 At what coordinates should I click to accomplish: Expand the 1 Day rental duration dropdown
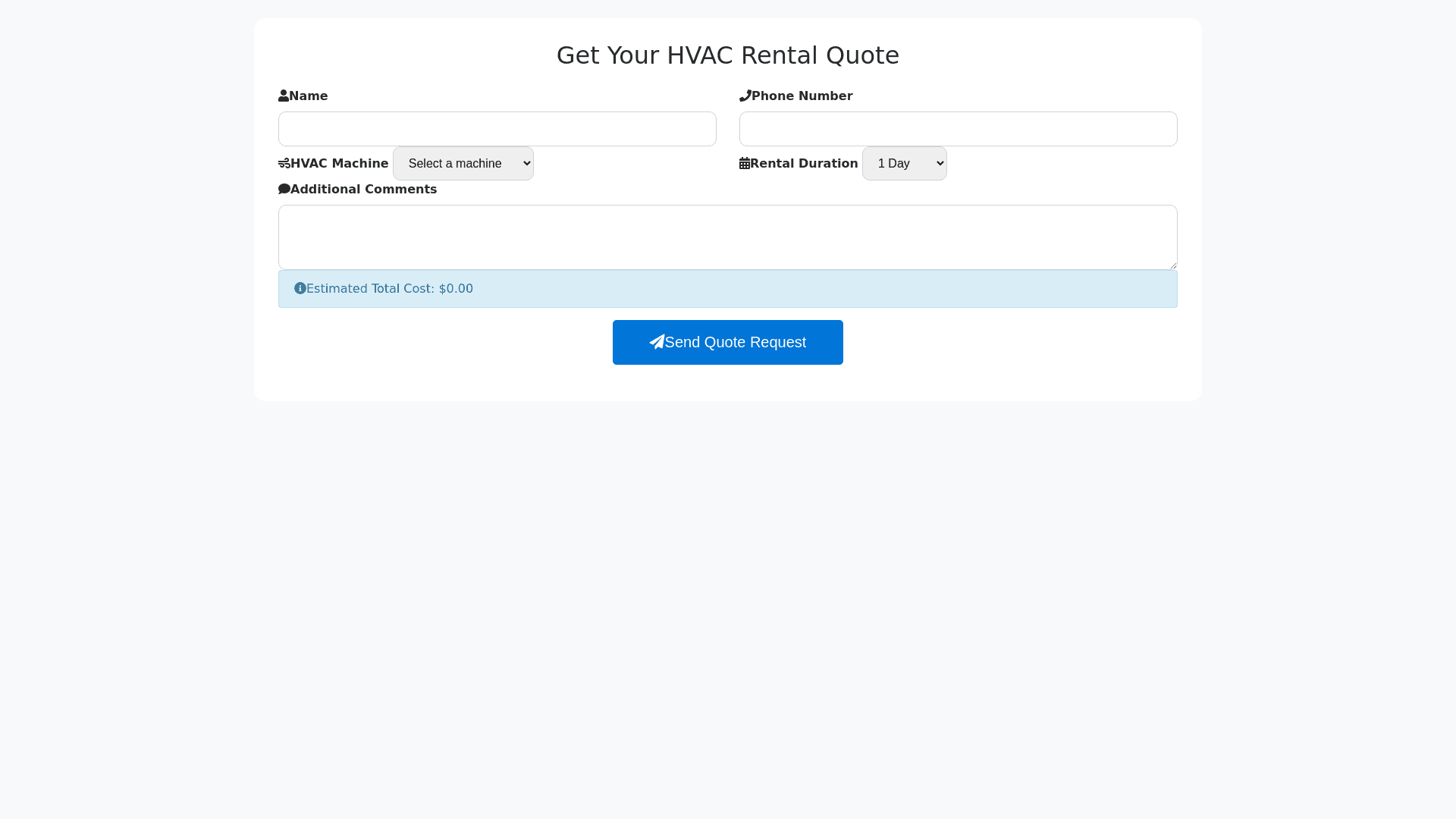[x=904, y=164]
